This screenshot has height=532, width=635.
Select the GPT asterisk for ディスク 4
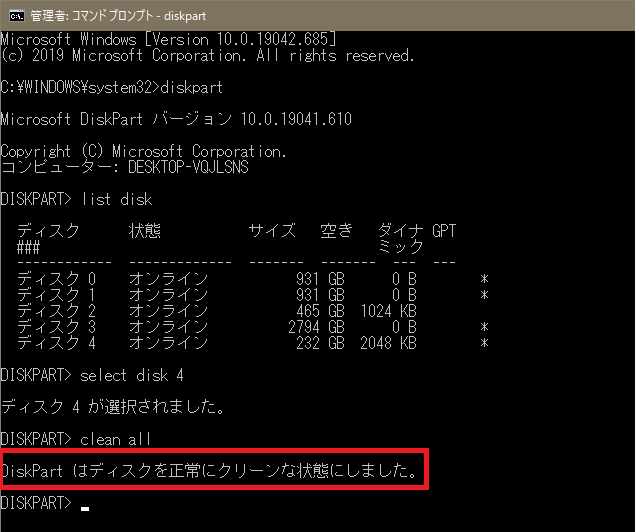[484, 343]
